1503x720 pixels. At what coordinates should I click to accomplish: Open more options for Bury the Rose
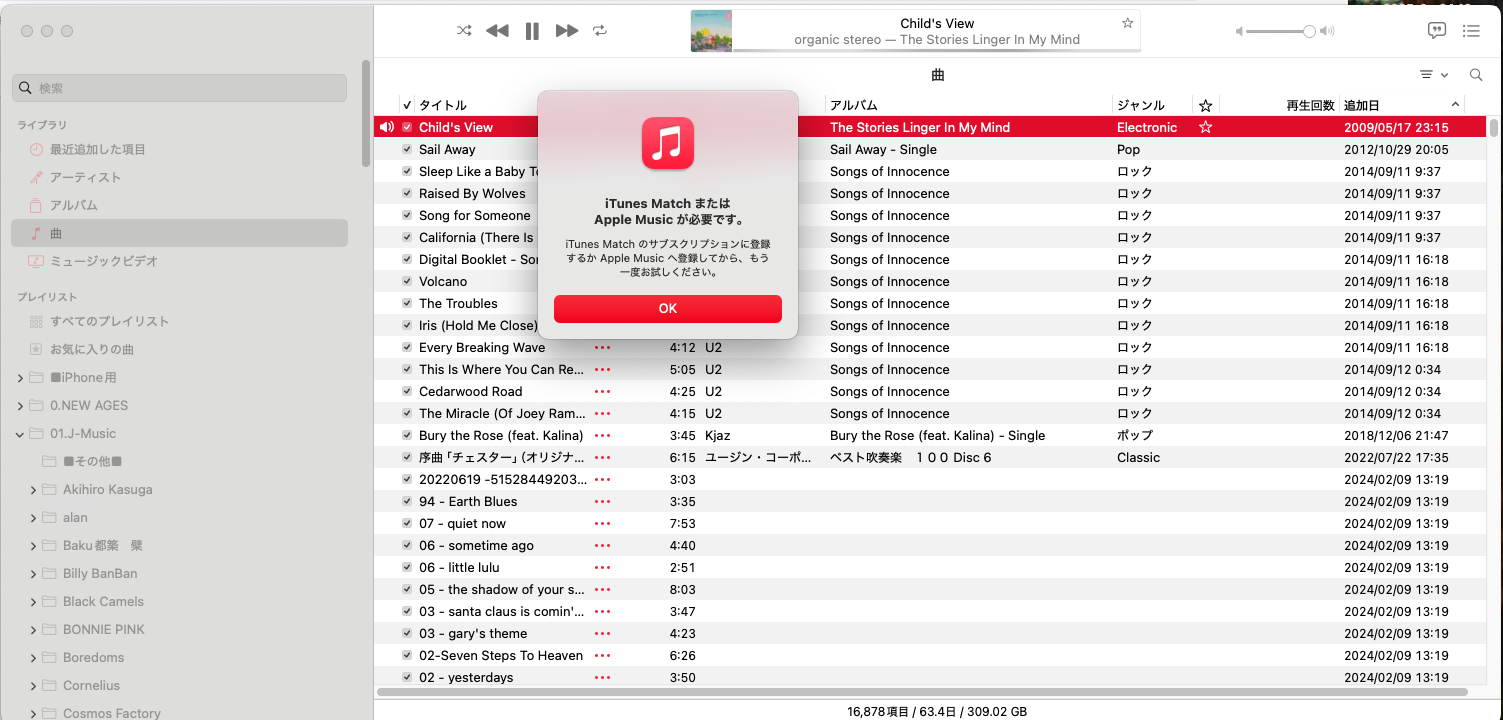(602, 435)
